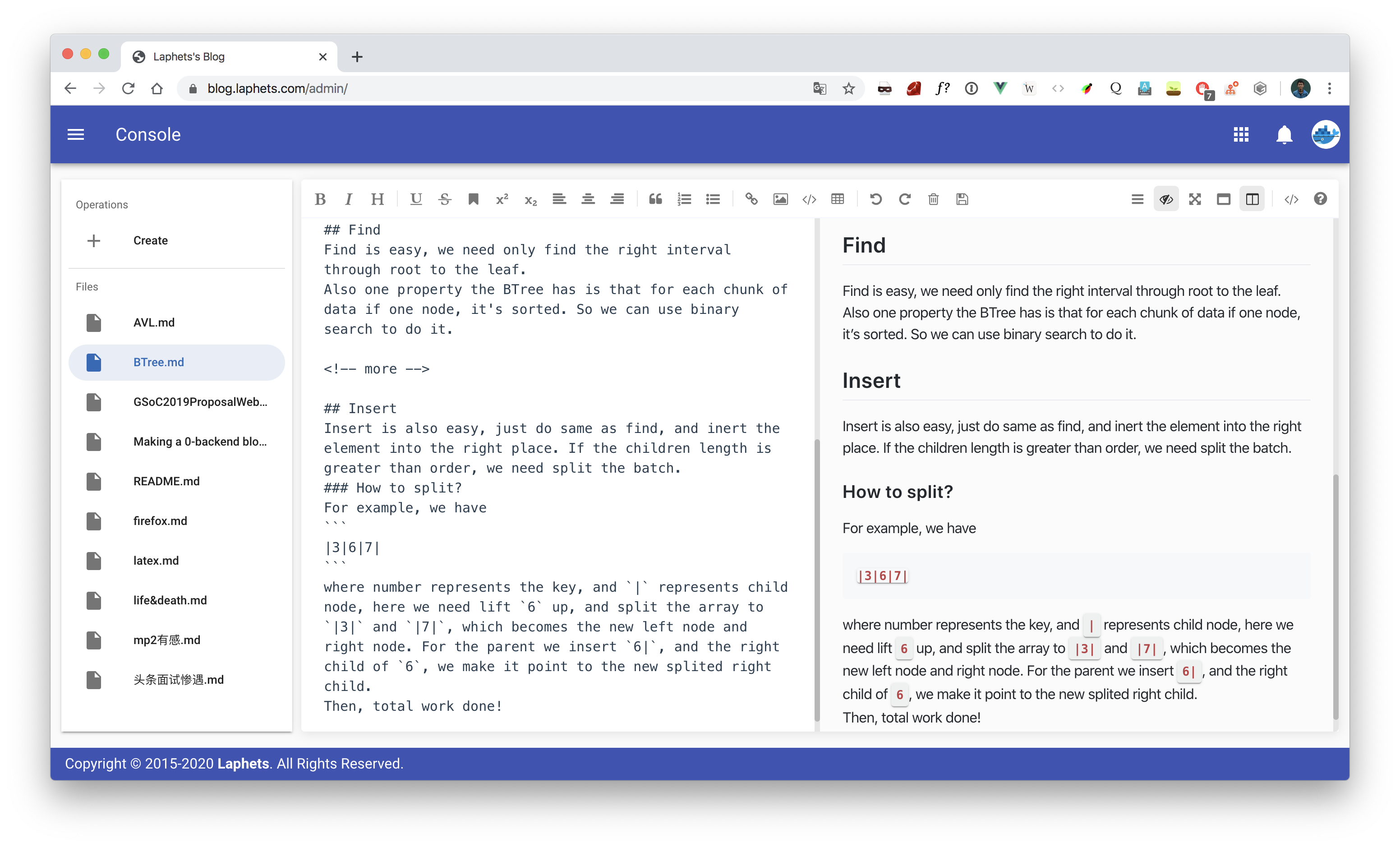
Task: Open Making a 0-backend blog file
Action: pyautogui.click(x=176, y=442)
